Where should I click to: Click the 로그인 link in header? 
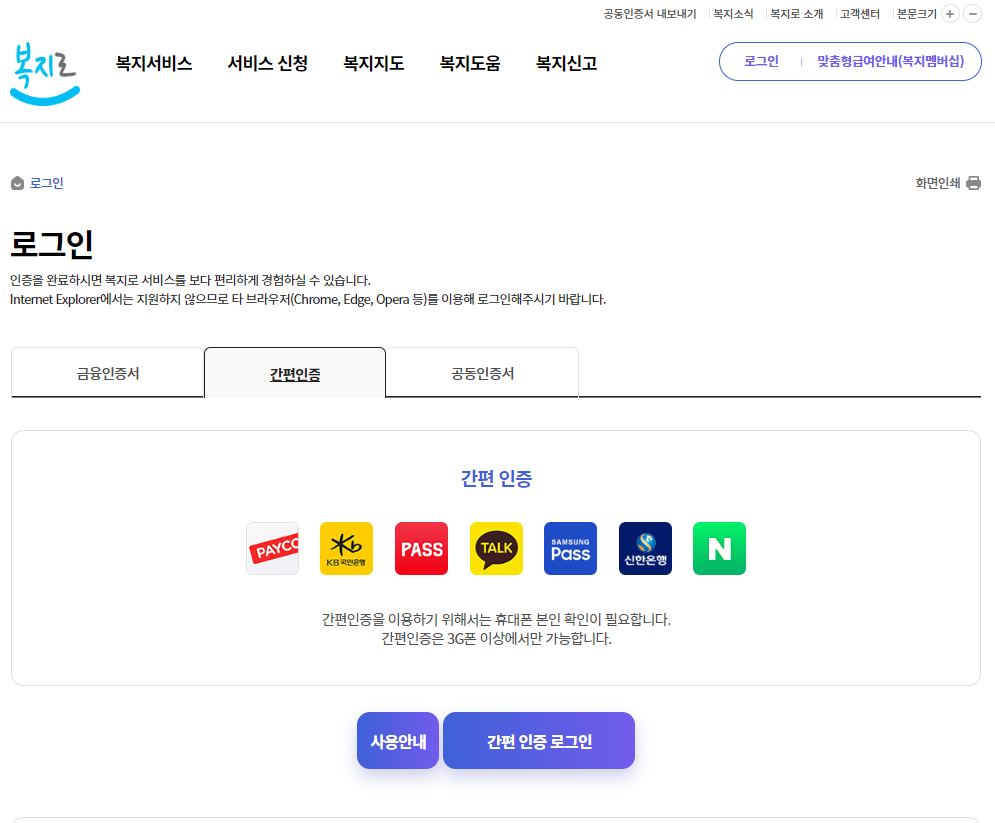click(761, 62)
